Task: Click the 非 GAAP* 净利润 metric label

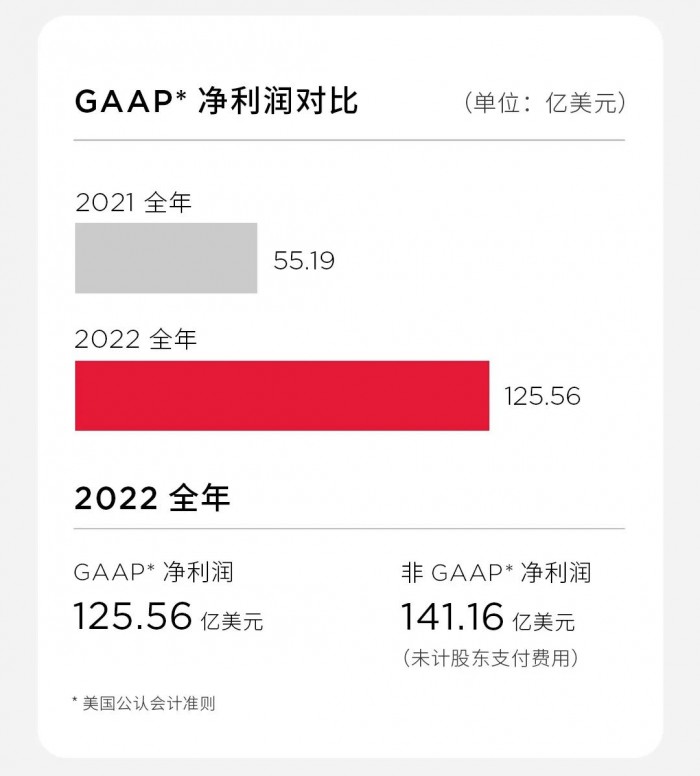Action: click(x=496, y=573)
